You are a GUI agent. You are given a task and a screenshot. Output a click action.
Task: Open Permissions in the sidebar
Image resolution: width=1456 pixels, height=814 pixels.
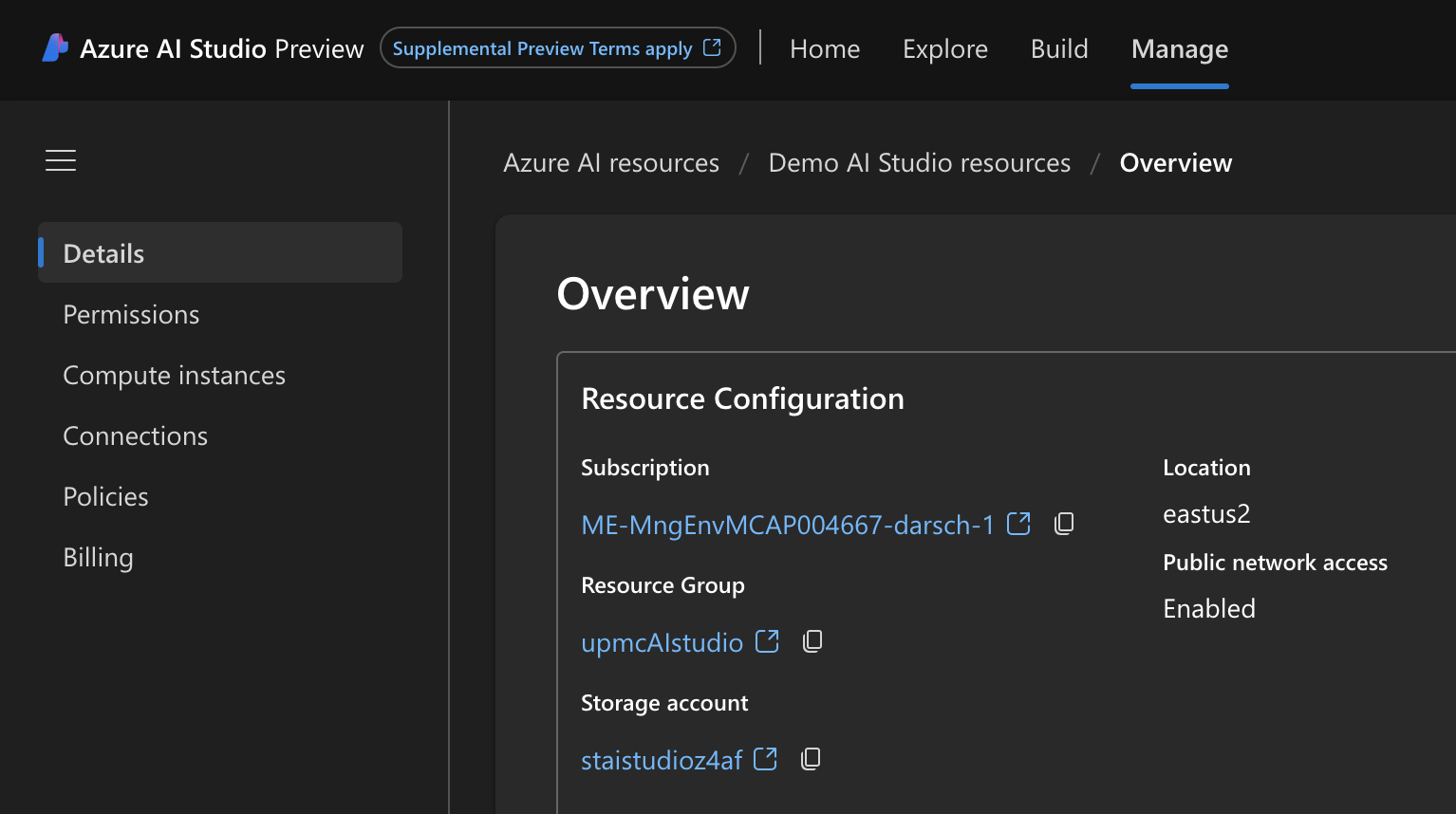[131, 315]
